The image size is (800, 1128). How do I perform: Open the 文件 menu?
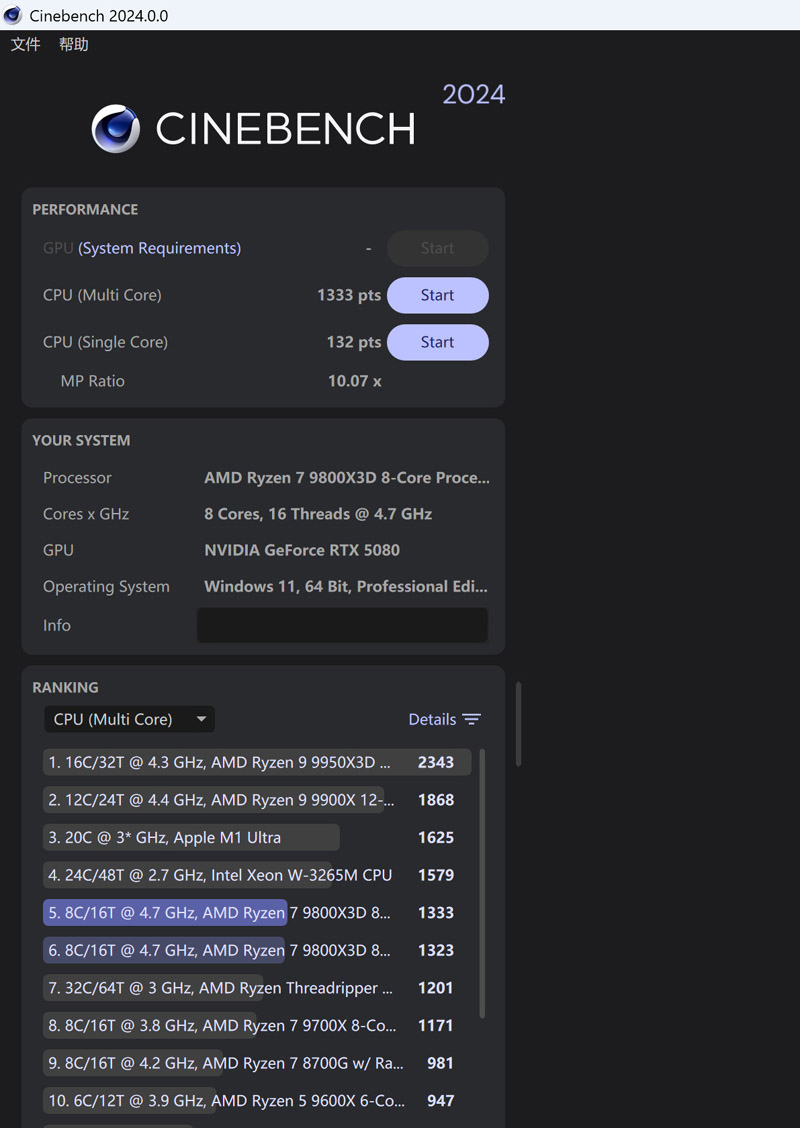coord(26,44)
